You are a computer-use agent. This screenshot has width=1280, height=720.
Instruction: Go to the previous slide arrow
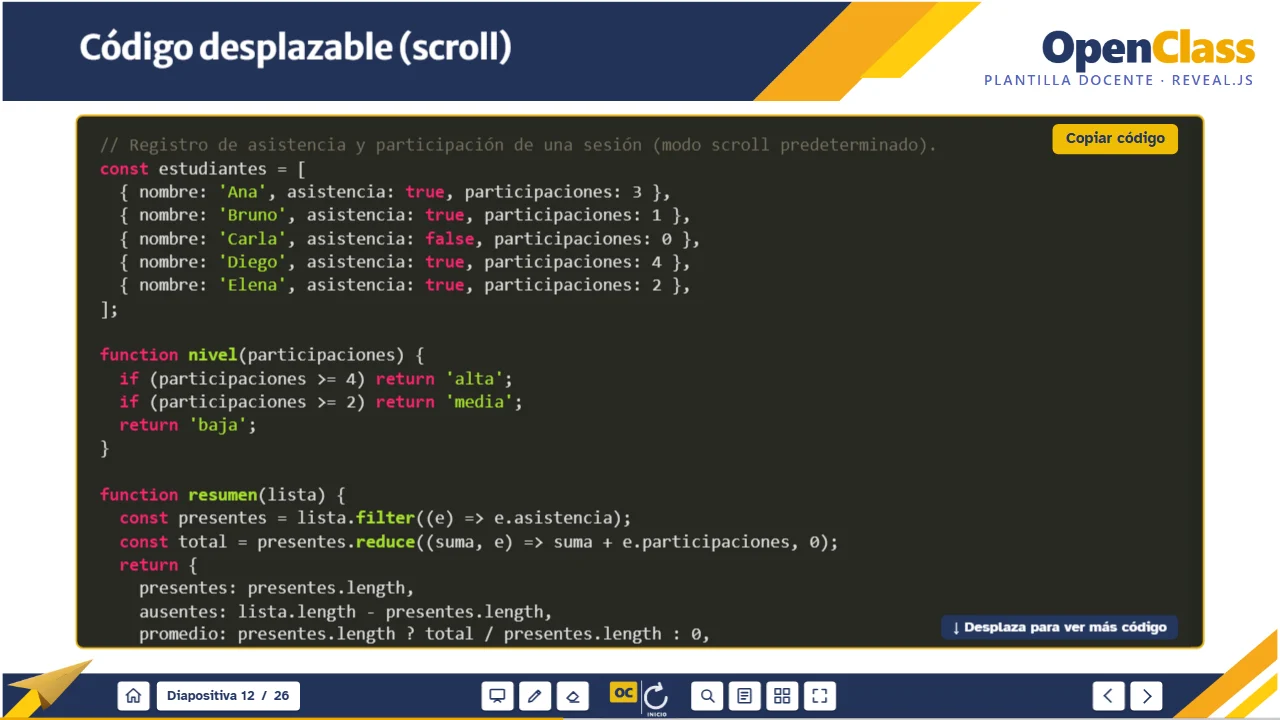(x=1108, y=696)
